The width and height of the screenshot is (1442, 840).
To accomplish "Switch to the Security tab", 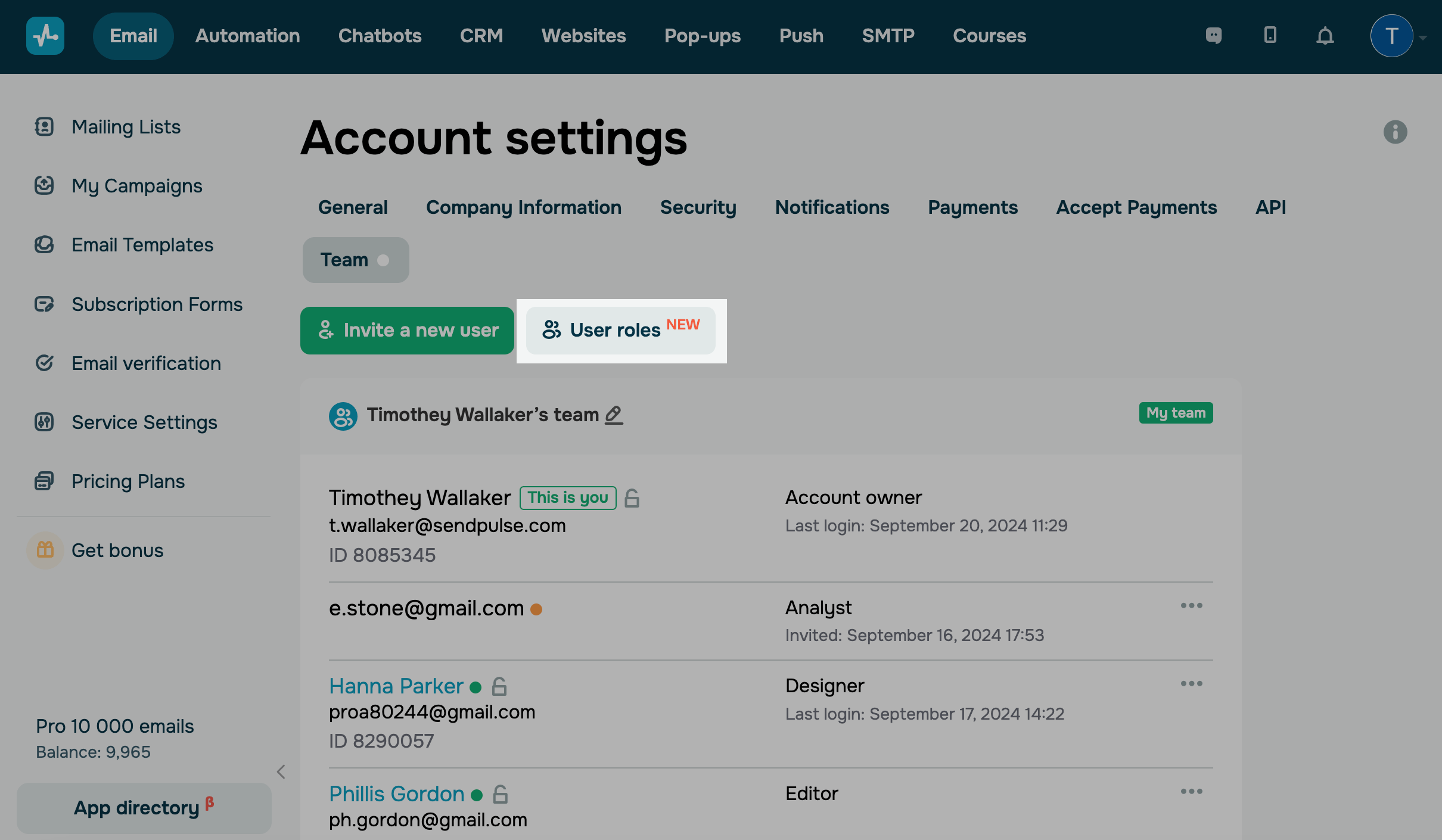I will point(698,207).
